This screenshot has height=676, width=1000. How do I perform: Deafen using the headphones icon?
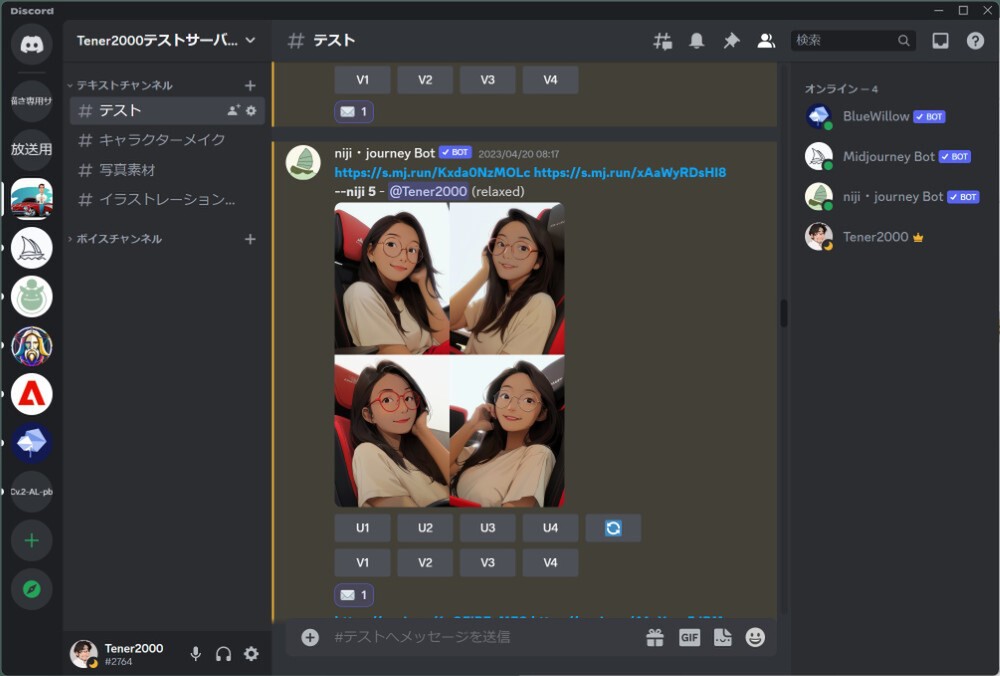pyautogui.click(x=224, y=654)
